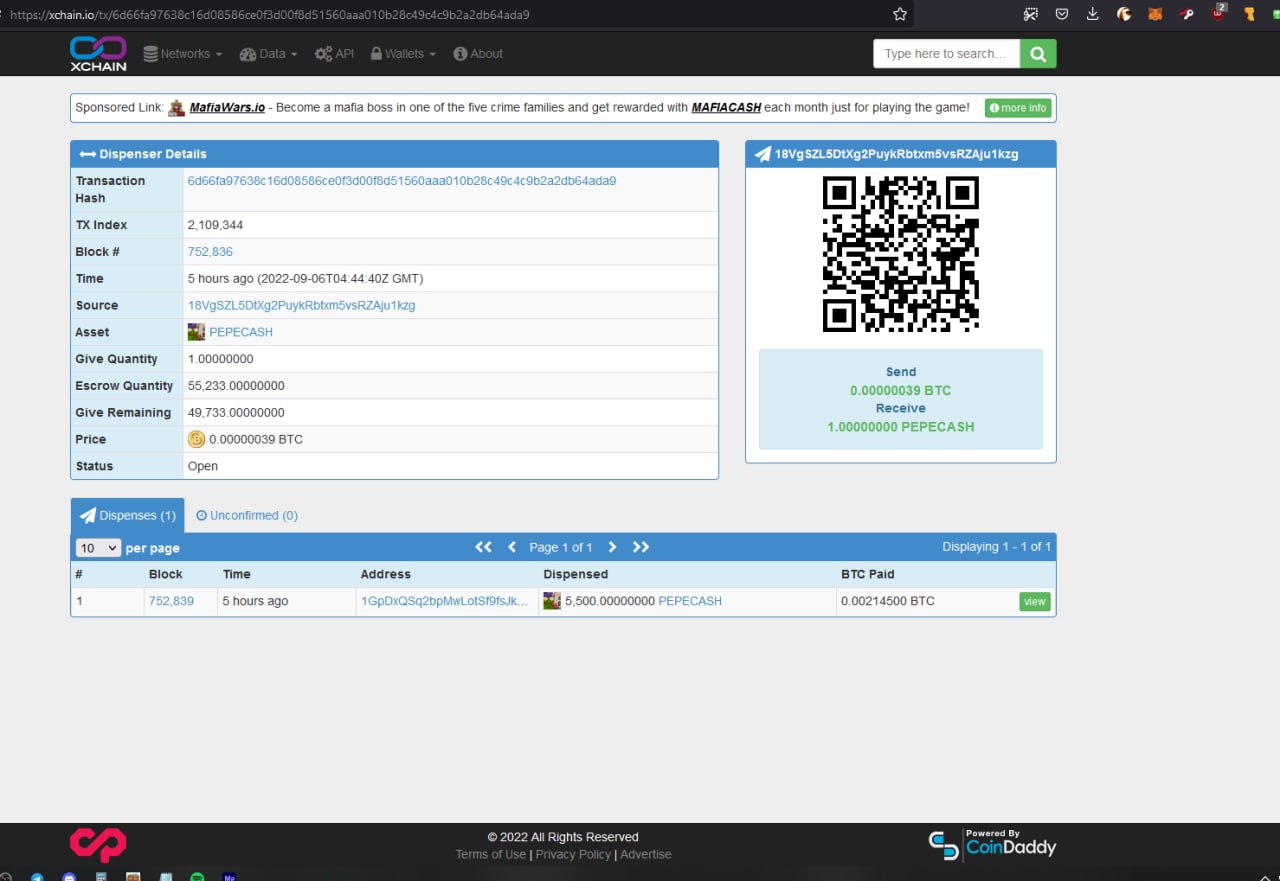Click the Status value Open
1280x881 pixels.
coord(202,466)
